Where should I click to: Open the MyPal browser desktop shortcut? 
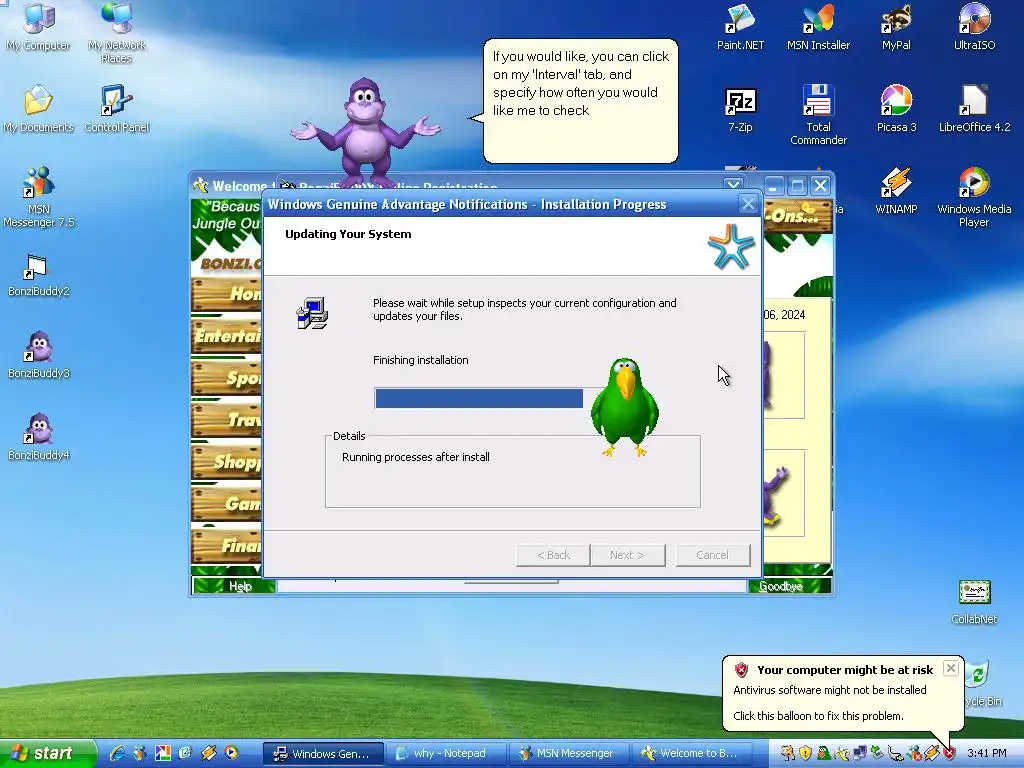click(896, 27)
